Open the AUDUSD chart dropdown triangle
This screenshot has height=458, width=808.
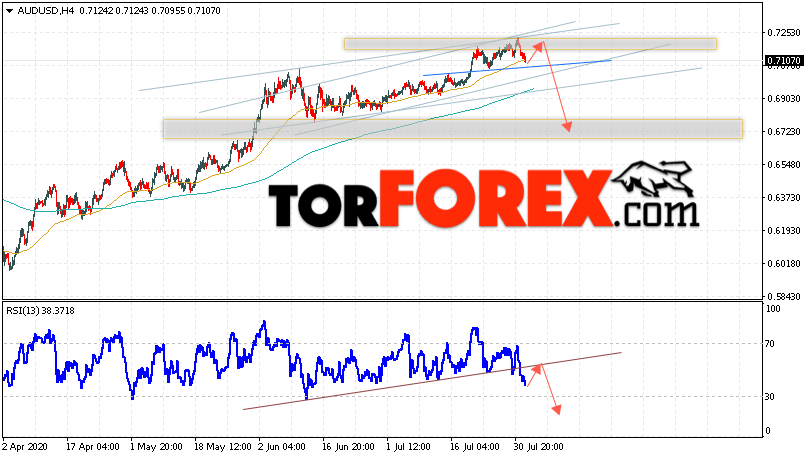click(x=9, y=10)
